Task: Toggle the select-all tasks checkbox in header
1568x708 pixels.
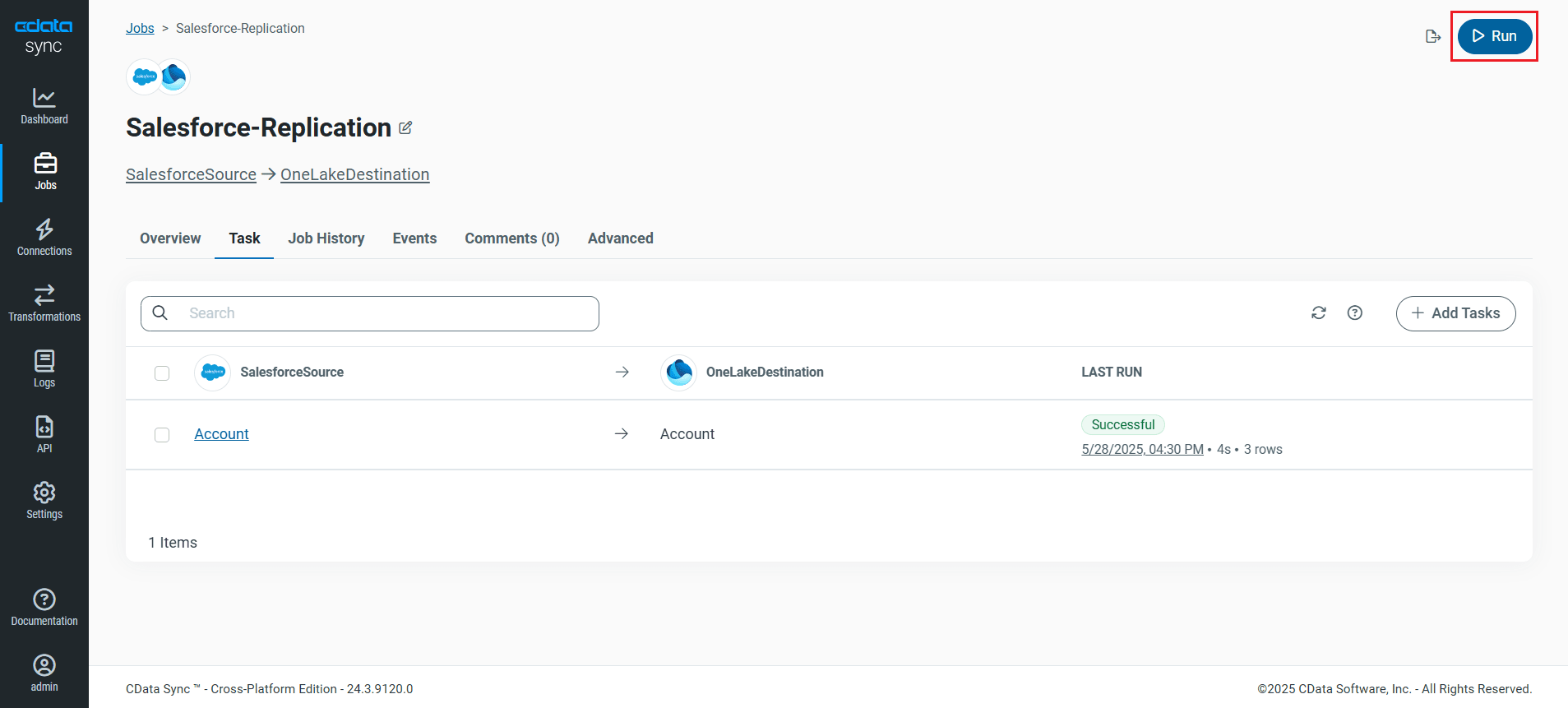Action: (162, 373)
